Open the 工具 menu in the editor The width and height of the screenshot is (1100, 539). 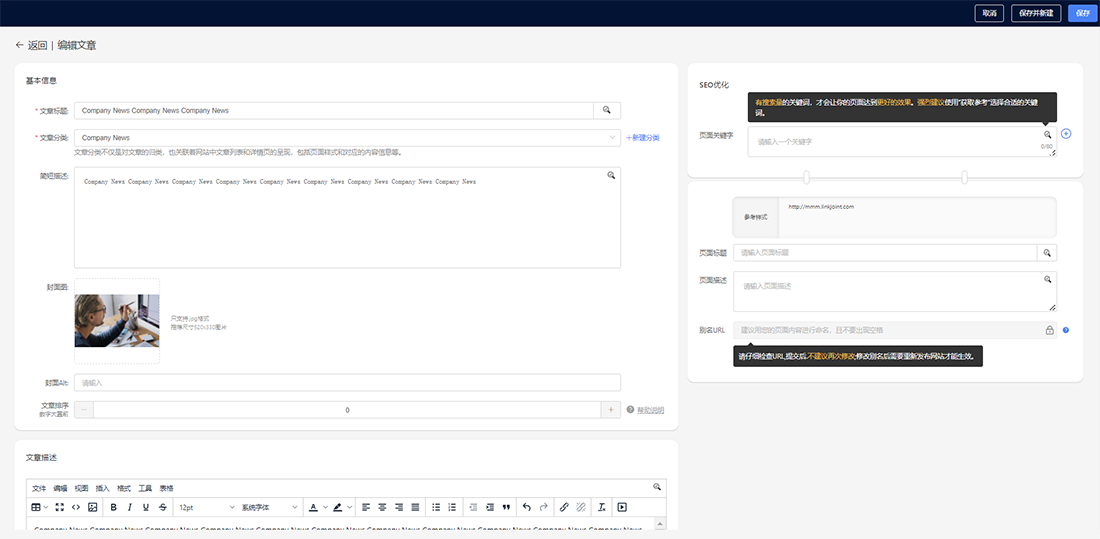145,488
